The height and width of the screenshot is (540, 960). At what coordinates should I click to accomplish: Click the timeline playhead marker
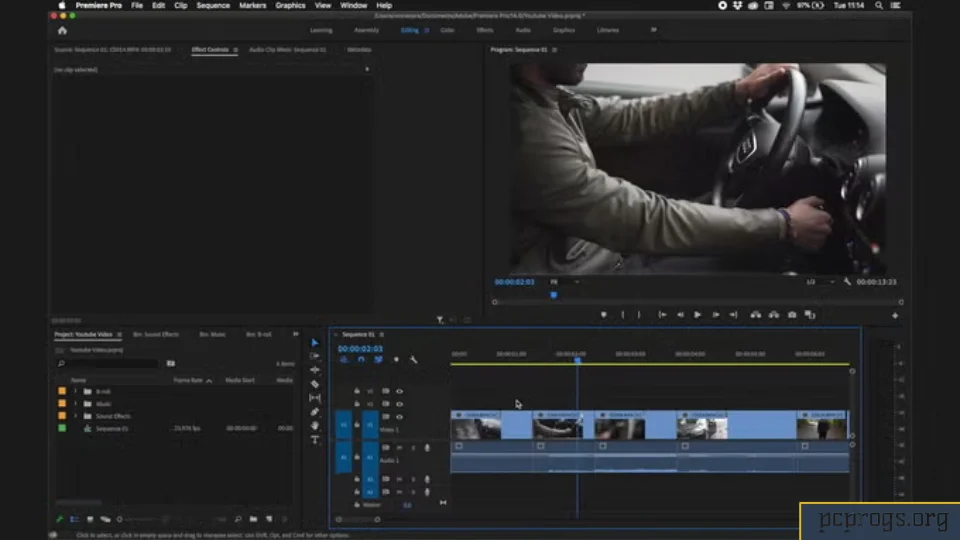(577, 361)
